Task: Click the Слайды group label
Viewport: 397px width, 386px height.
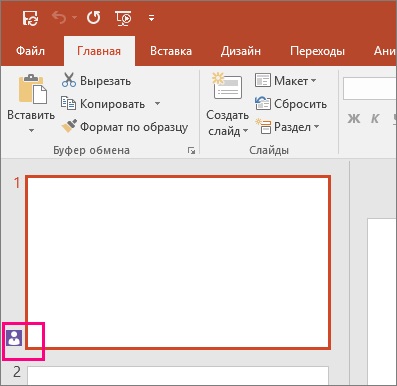Action: [269, 150]
